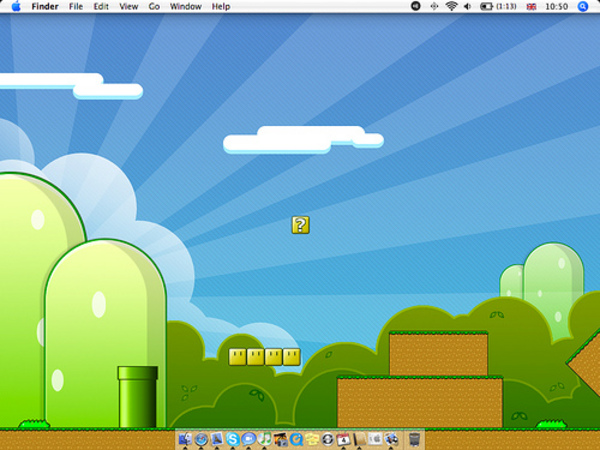Open Address Book from the Dock
Viewport: 600px width, 450px height.
pos(359,439)
